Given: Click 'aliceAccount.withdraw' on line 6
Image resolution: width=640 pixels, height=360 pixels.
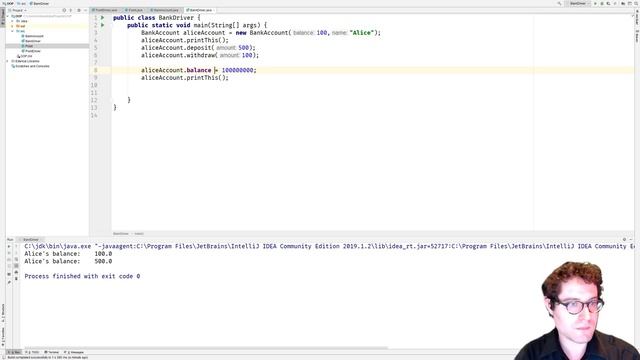Looking at the screenshot, I should tap(178, 55).
